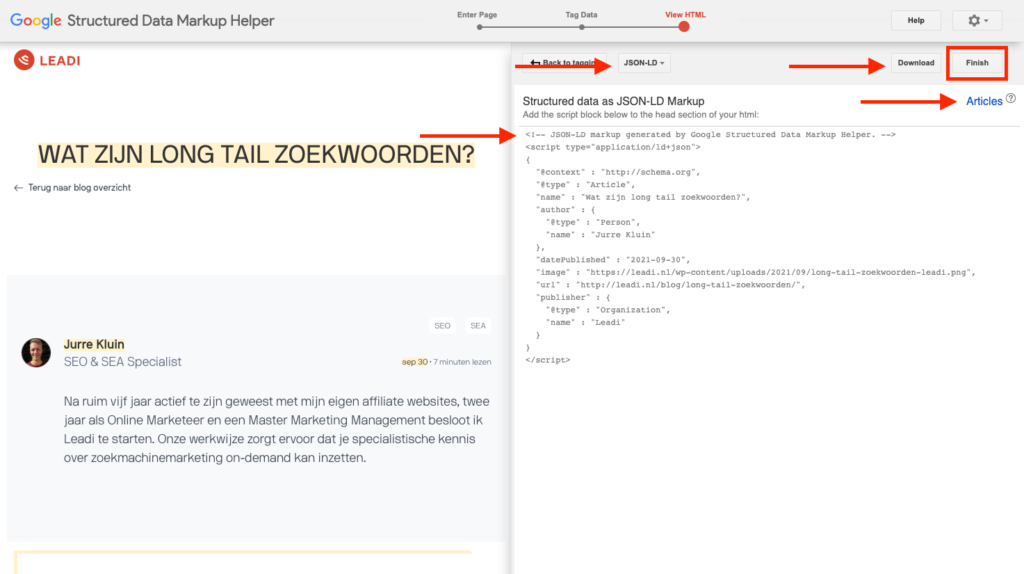Click the 'datePublished' line in the code
Image resolution: width=1024 pixels, height=574 pixels.
point(613,260)
